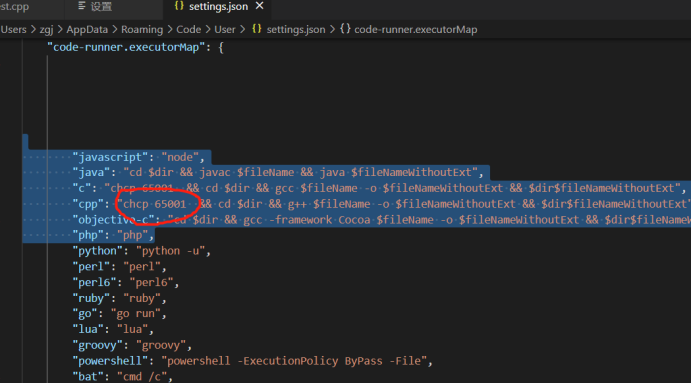Click g++ in the cpp command

coord(297,204)
